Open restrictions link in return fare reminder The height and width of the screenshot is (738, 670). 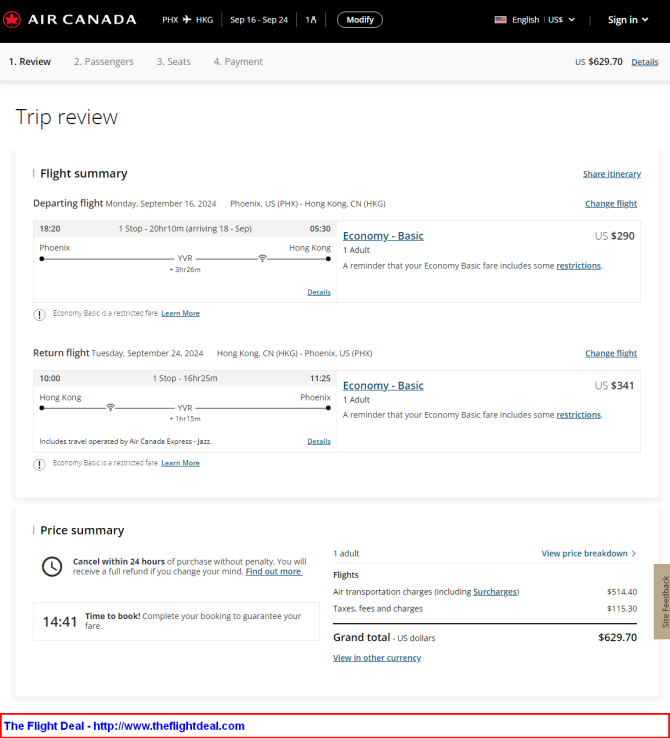(578, 415)
